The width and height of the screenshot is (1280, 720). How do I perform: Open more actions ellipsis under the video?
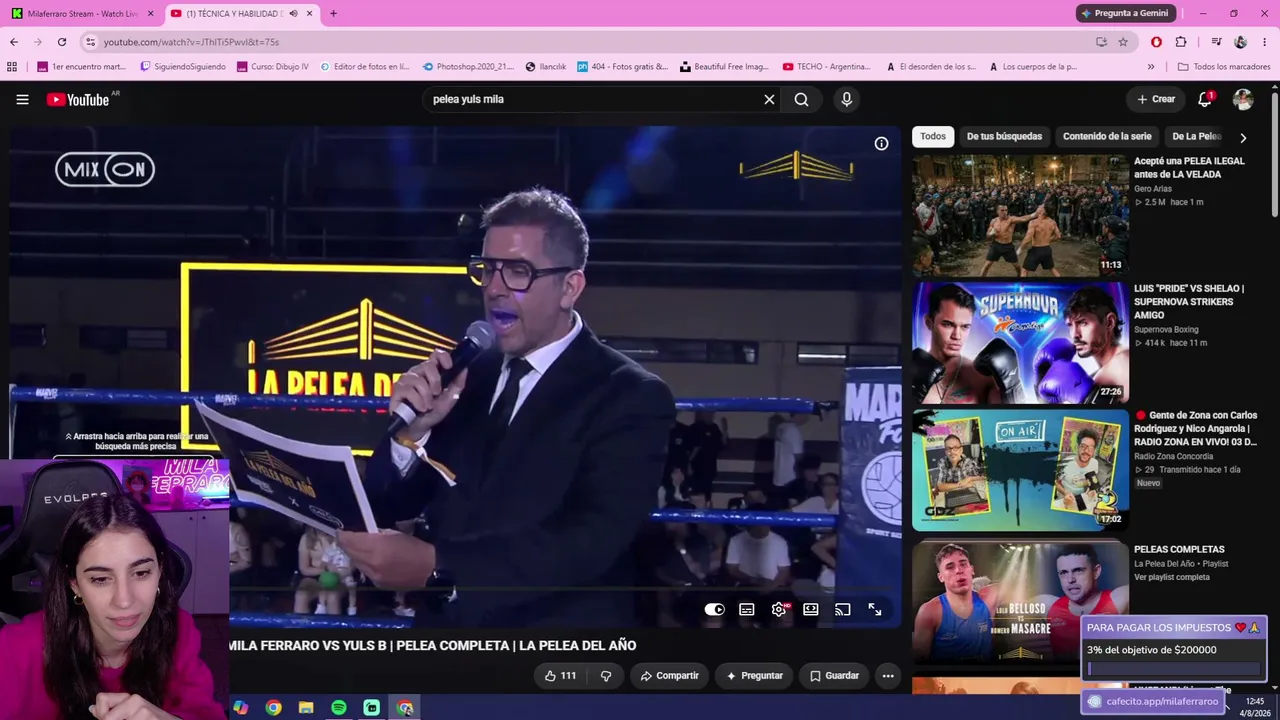pyautogui.click(x=887, y=675)
